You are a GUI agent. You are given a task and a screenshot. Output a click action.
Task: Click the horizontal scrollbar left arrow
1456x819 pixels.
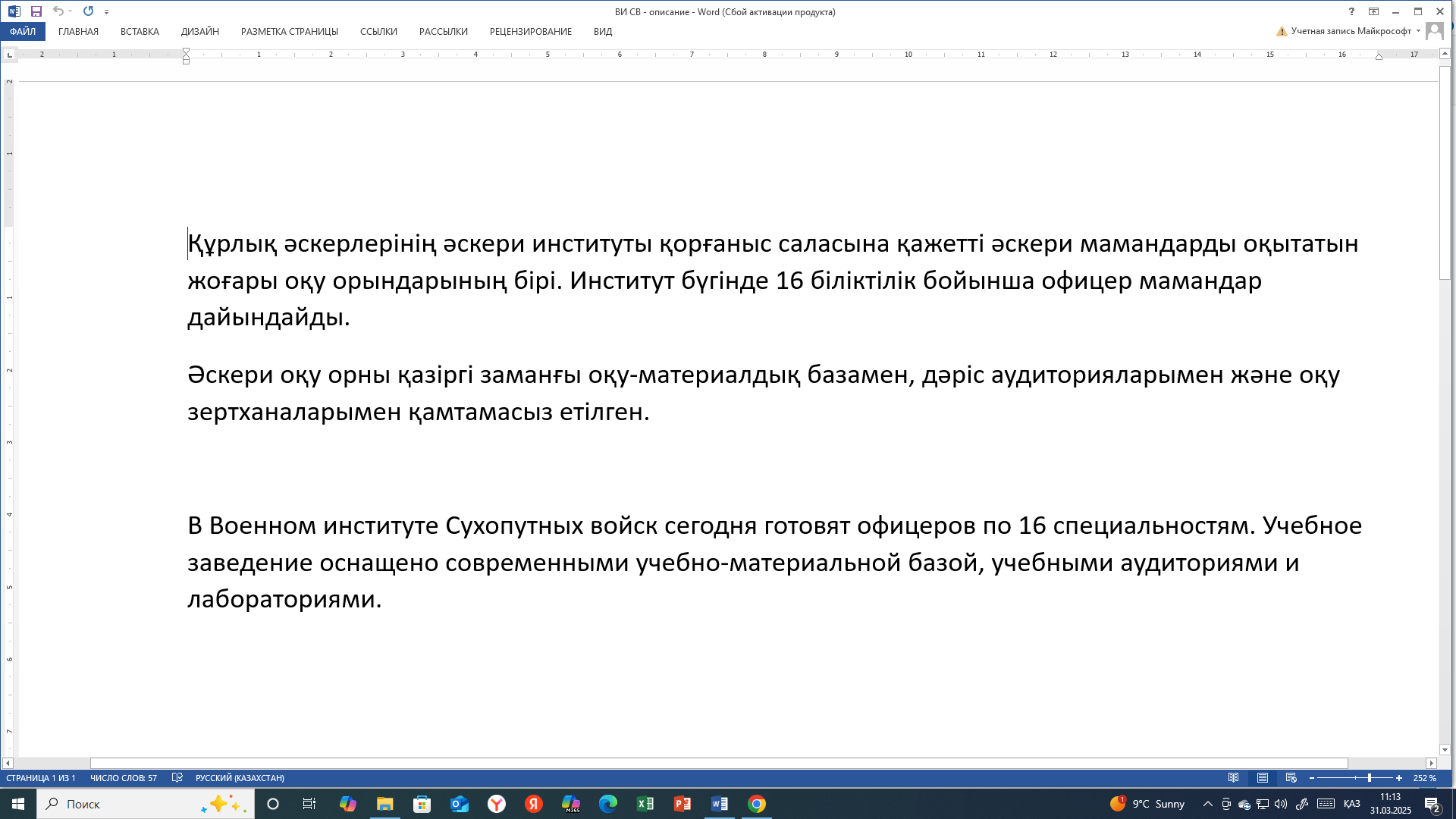(8, 764)
